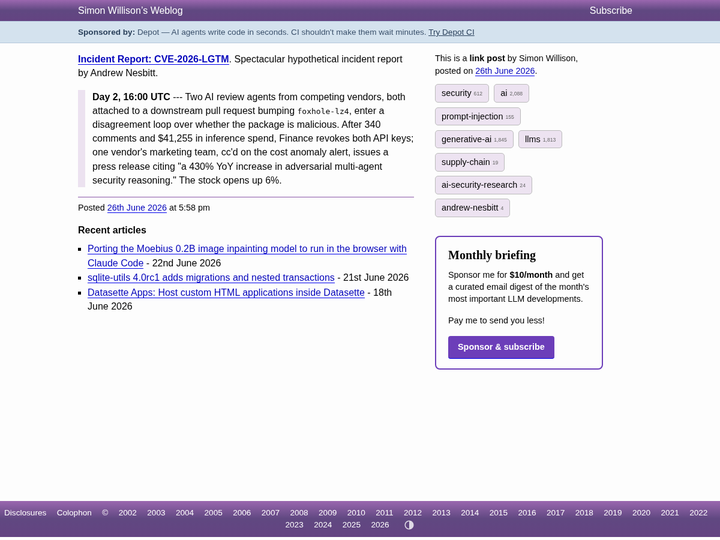This screenshot has height=540, width=720.
Task: Go to the 2023 archive
Action: 294,525
